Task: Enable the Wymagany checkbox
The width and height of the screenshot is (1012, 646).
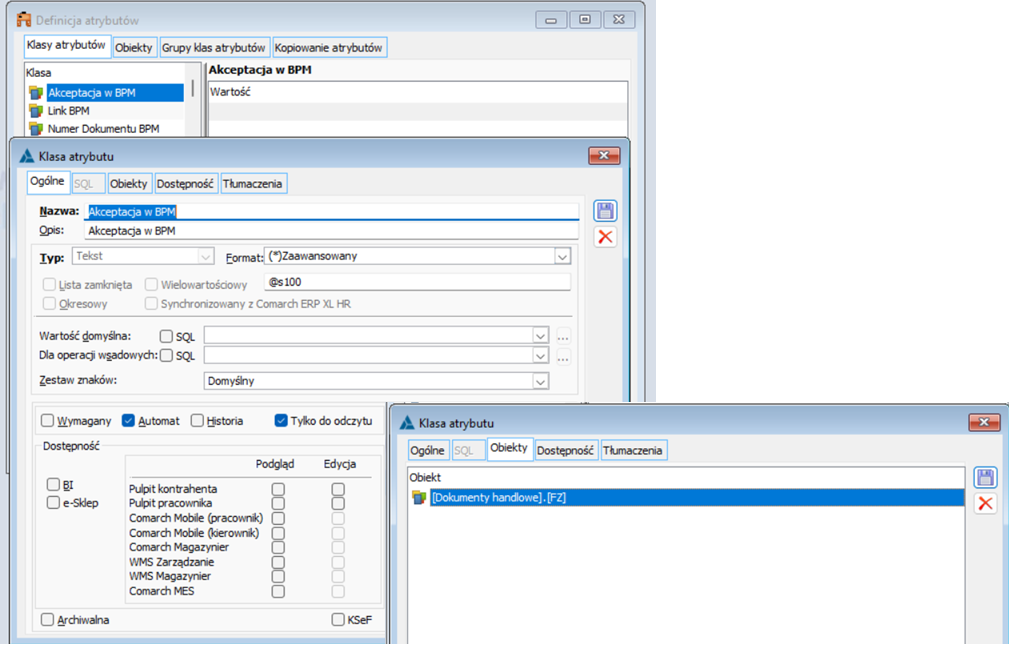Action: point(48,421)
